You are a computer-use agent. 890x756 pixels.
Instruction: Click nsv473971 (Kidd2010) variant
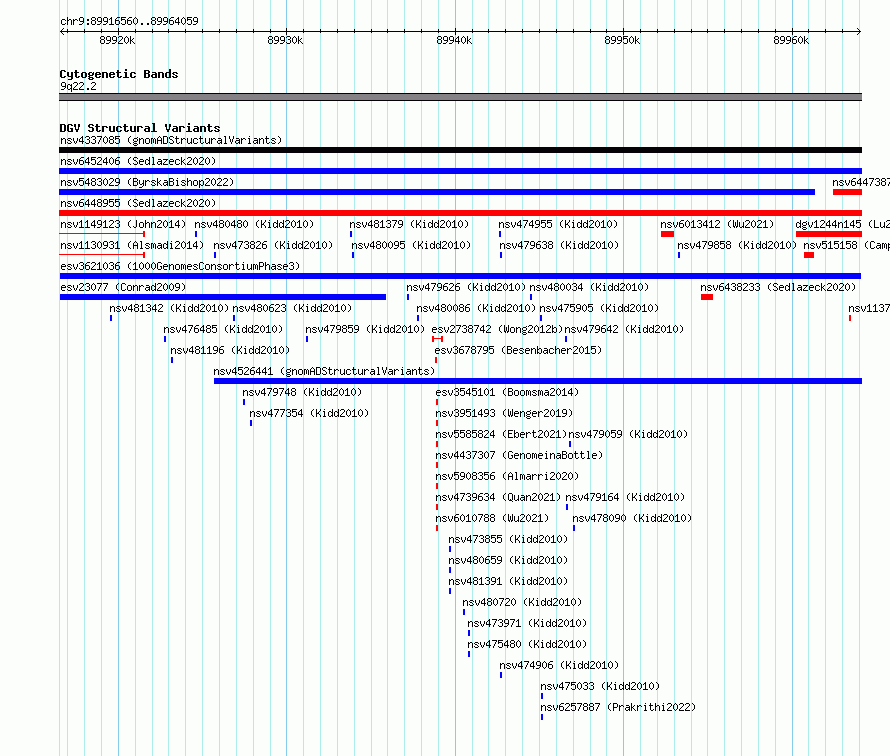click(x=527, y=623)
